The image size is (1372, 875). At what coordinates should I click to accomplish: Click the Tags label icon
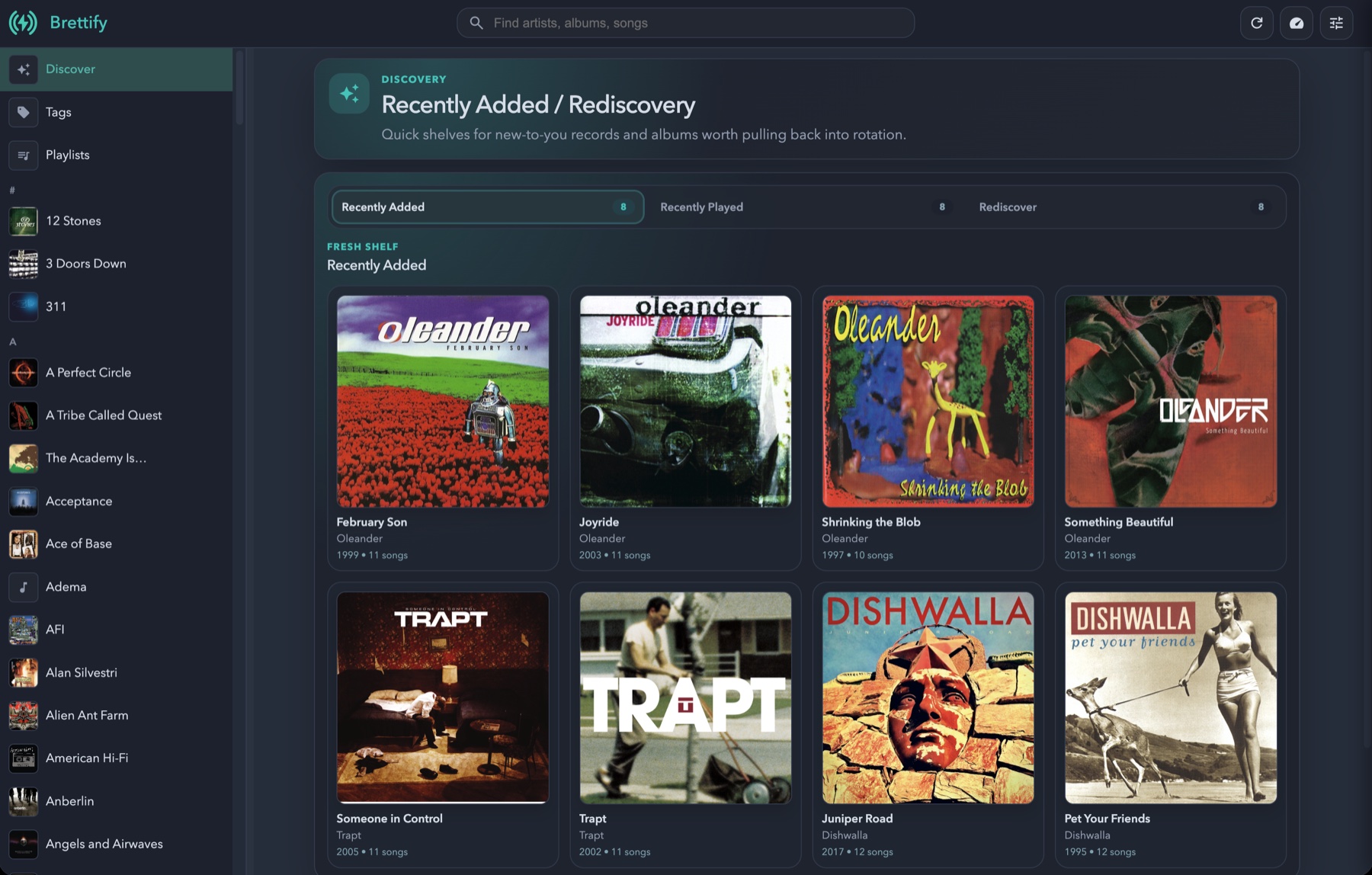point(24,112)
